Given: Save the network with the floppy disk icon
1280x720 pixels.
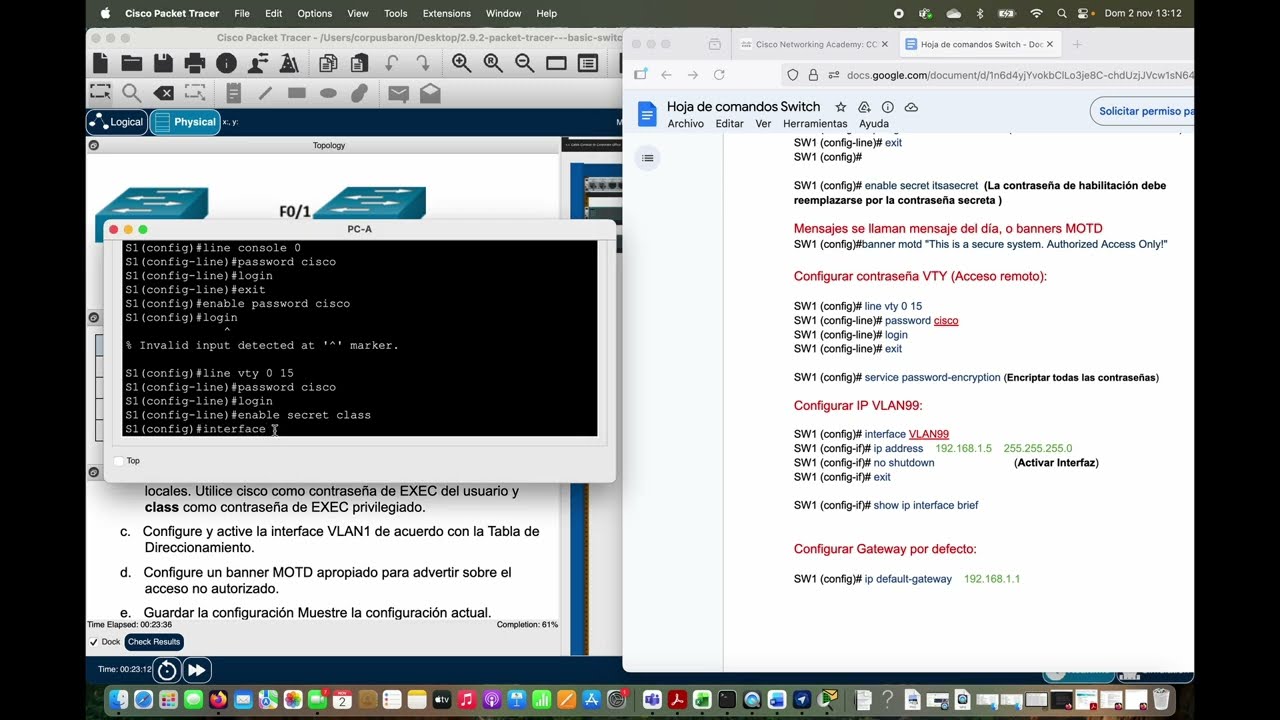Looking at the screenshot, I should tap(164, 63).
